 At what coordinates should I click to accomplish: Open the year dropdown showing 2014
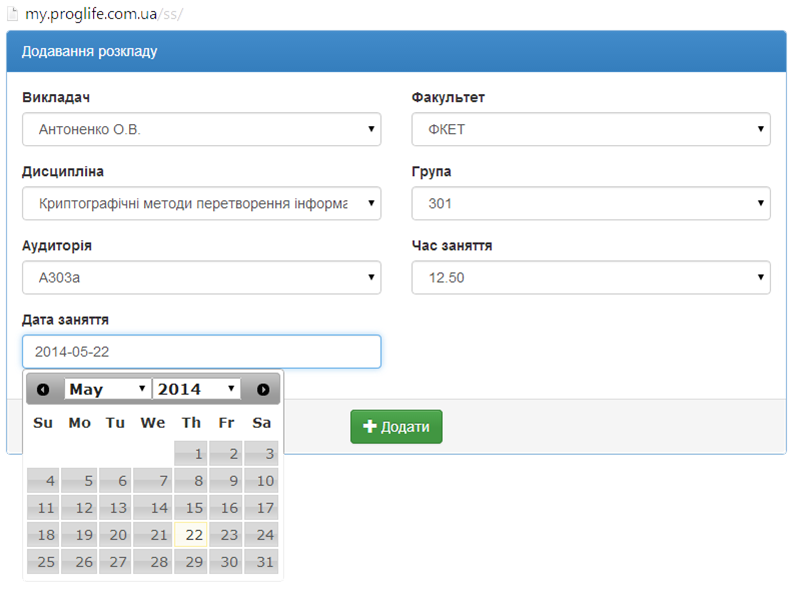[x=197, y=389]
